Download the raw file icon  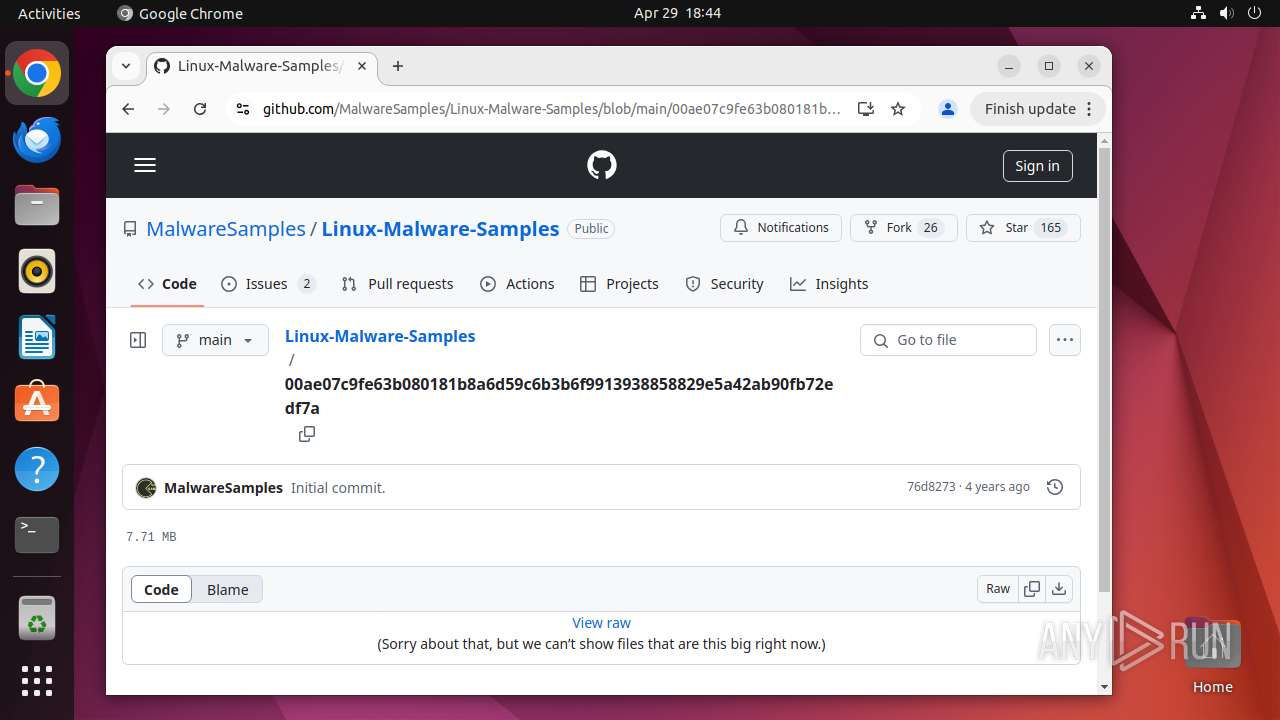pyautogui.click(x=1059, y=589)
